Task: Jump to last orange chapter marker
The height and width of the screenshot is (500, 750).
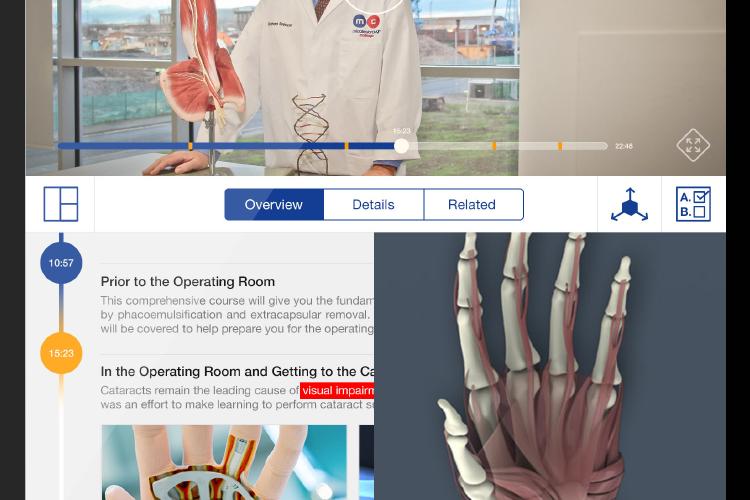Action: tap(560, 146)
